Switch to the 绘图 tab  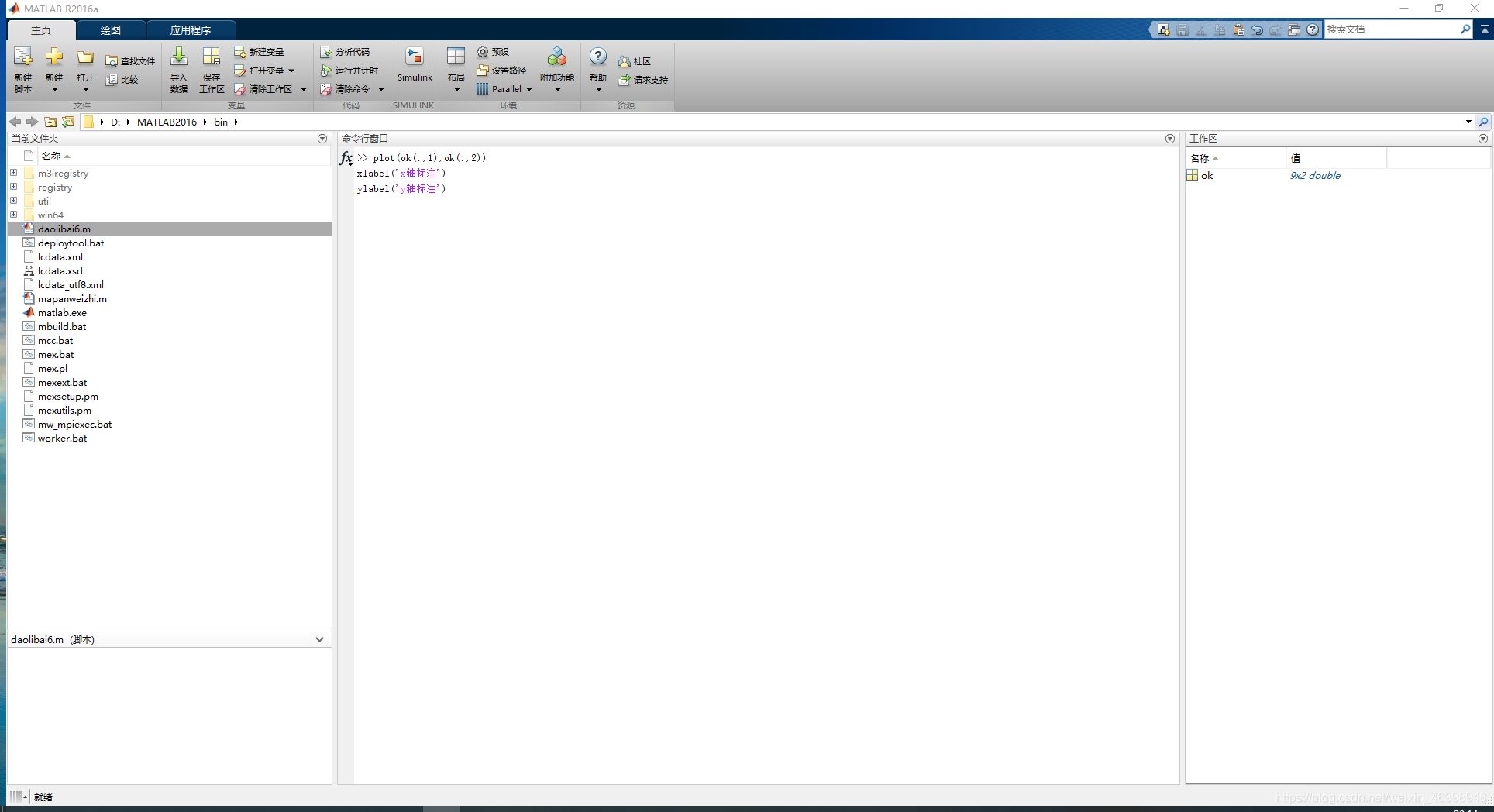pos(111,30)
